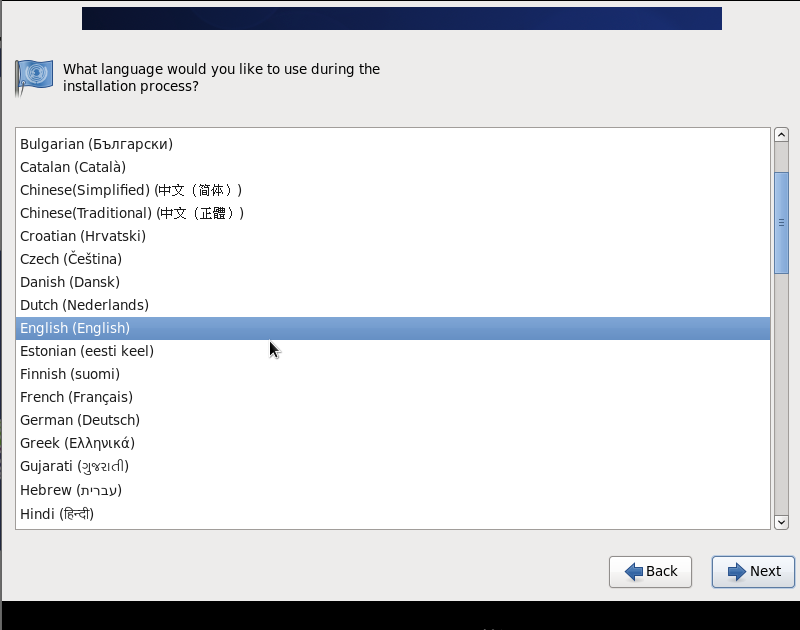This screenshot has width=800, height=630.
Task: Select Bulgarian (Български)
Action: click(x=393, y=144)
